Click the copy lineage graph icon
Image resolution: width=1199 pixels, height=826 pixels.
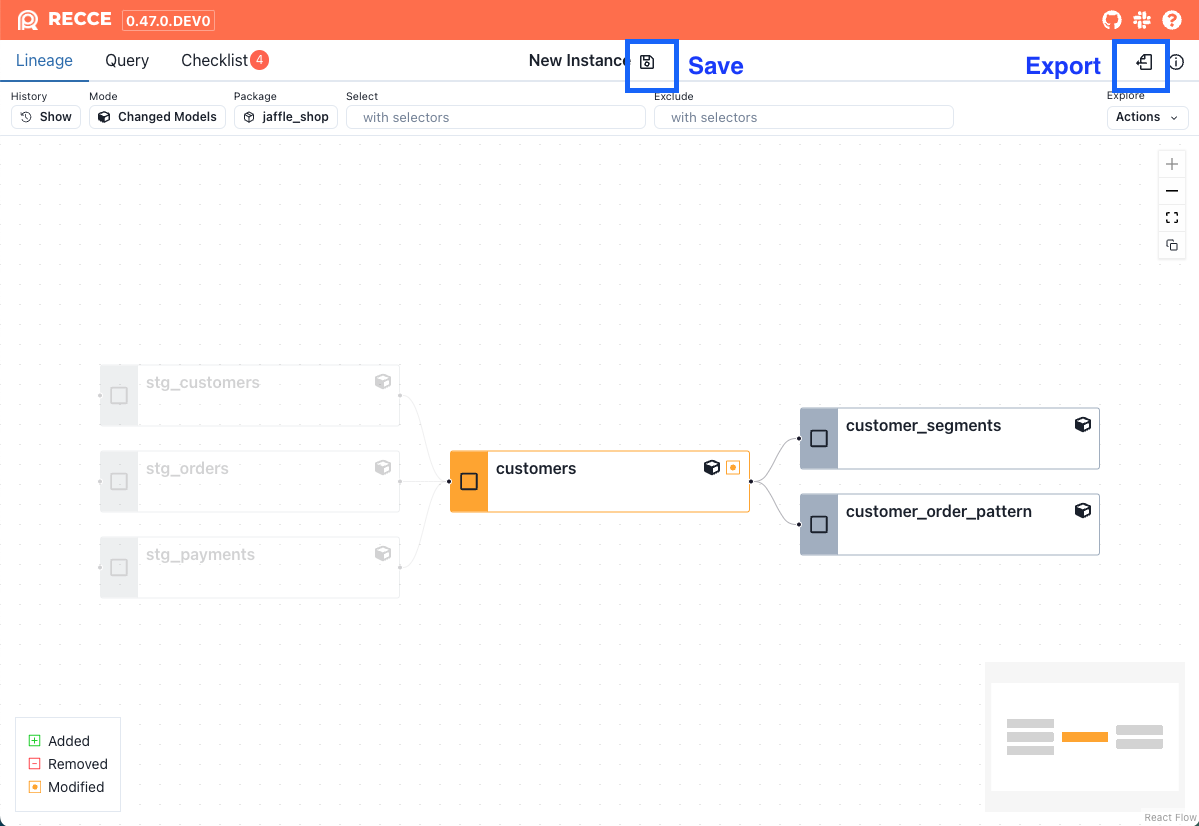click(x=1171, y=245)
